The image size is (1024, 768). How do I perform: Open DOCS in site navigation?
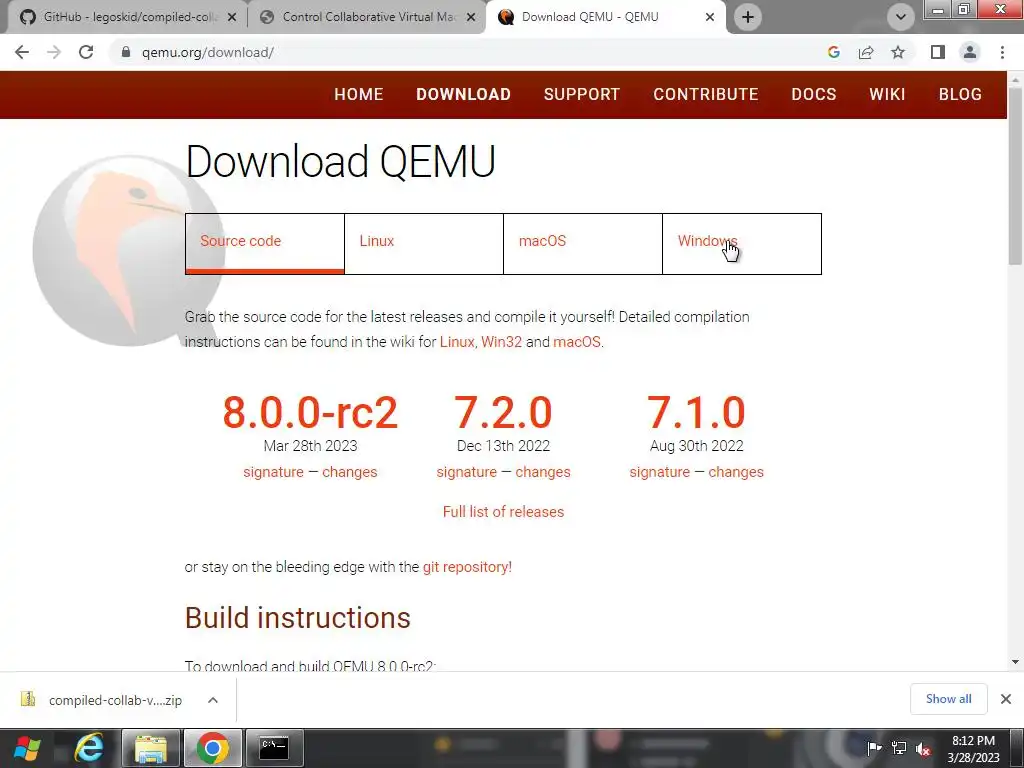[814, 94]
